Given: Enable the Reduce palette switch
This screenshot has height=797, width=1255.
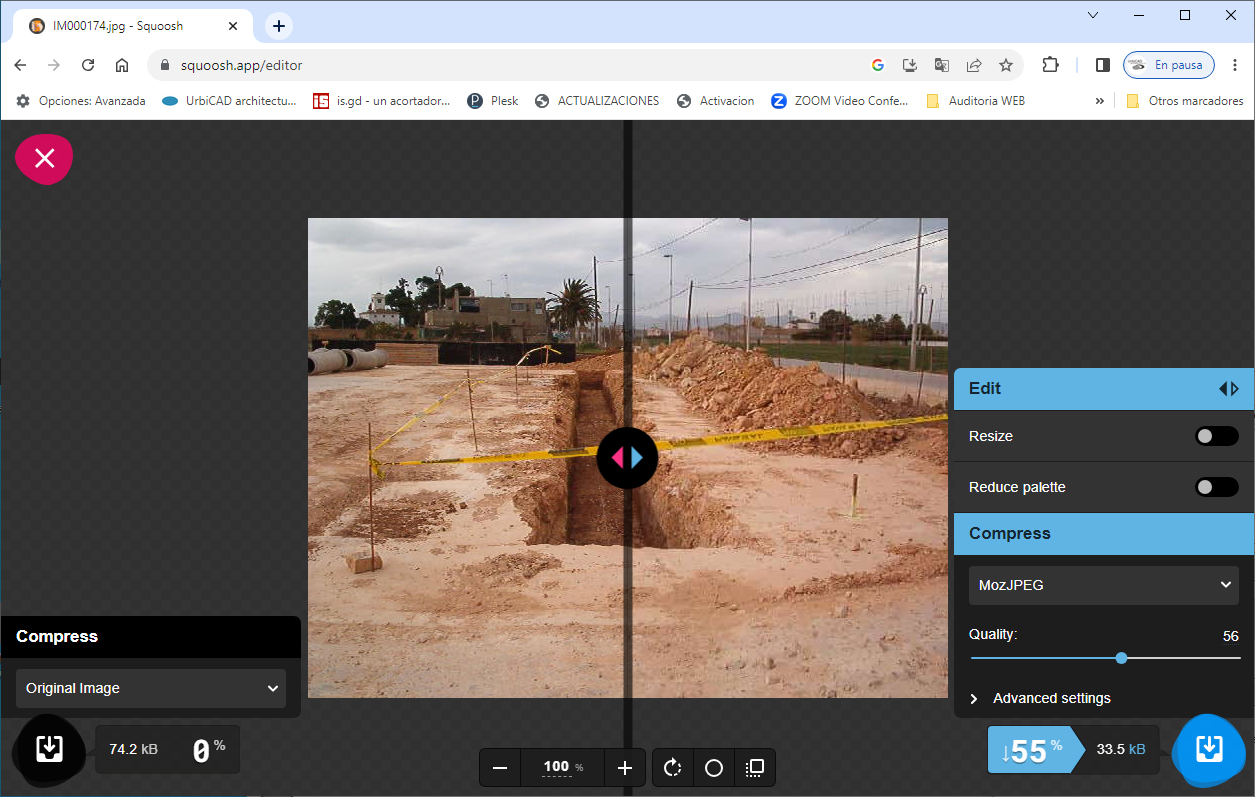Looking at the screenshot, I should tap(1217, 487).
